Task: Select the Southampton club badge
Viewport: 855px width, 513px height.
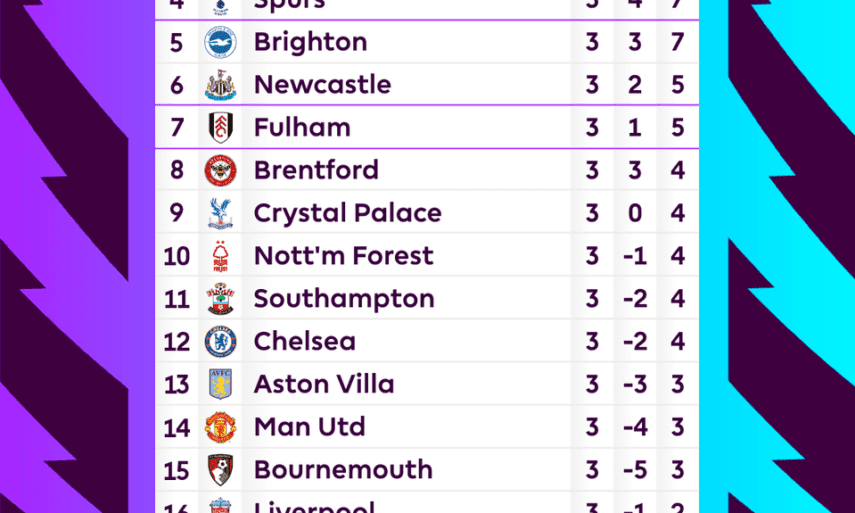Action: tap(220, 299)
